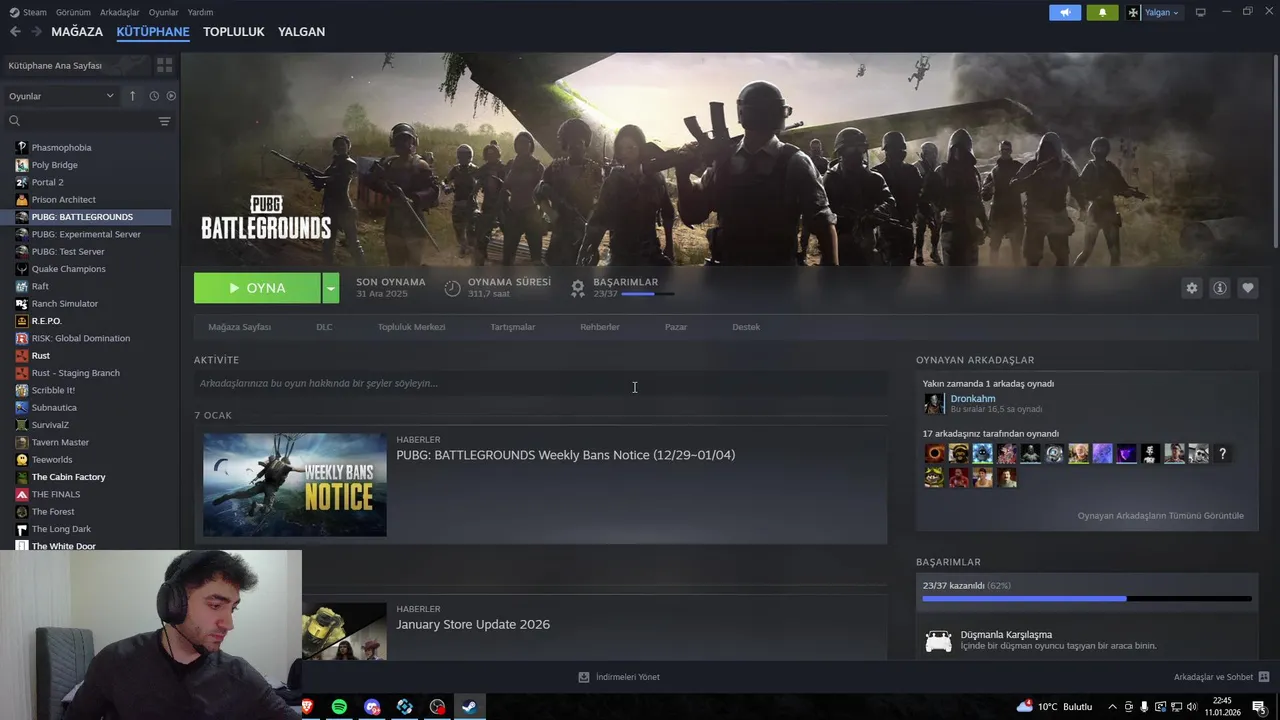Open Arkadaşlar ve Sohbet panel

[1221, 677]
